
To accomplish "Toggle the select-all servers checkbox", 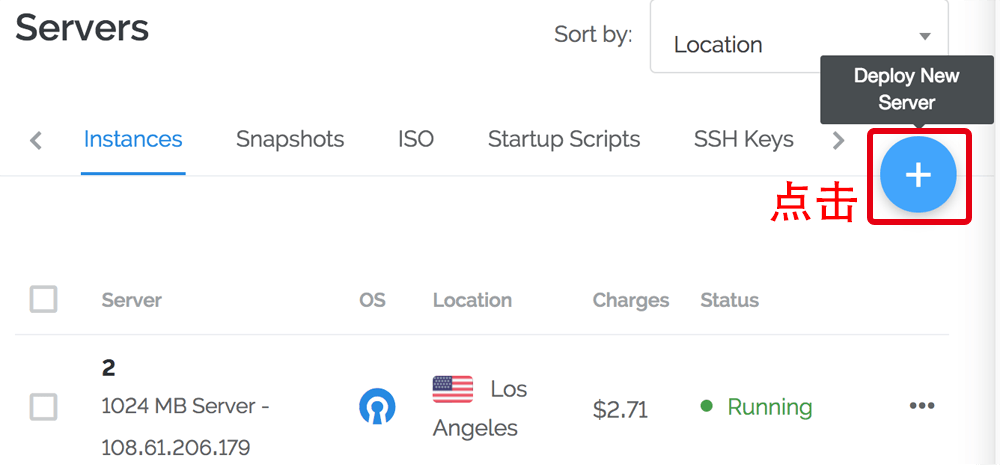I will [x=43, y=299].
